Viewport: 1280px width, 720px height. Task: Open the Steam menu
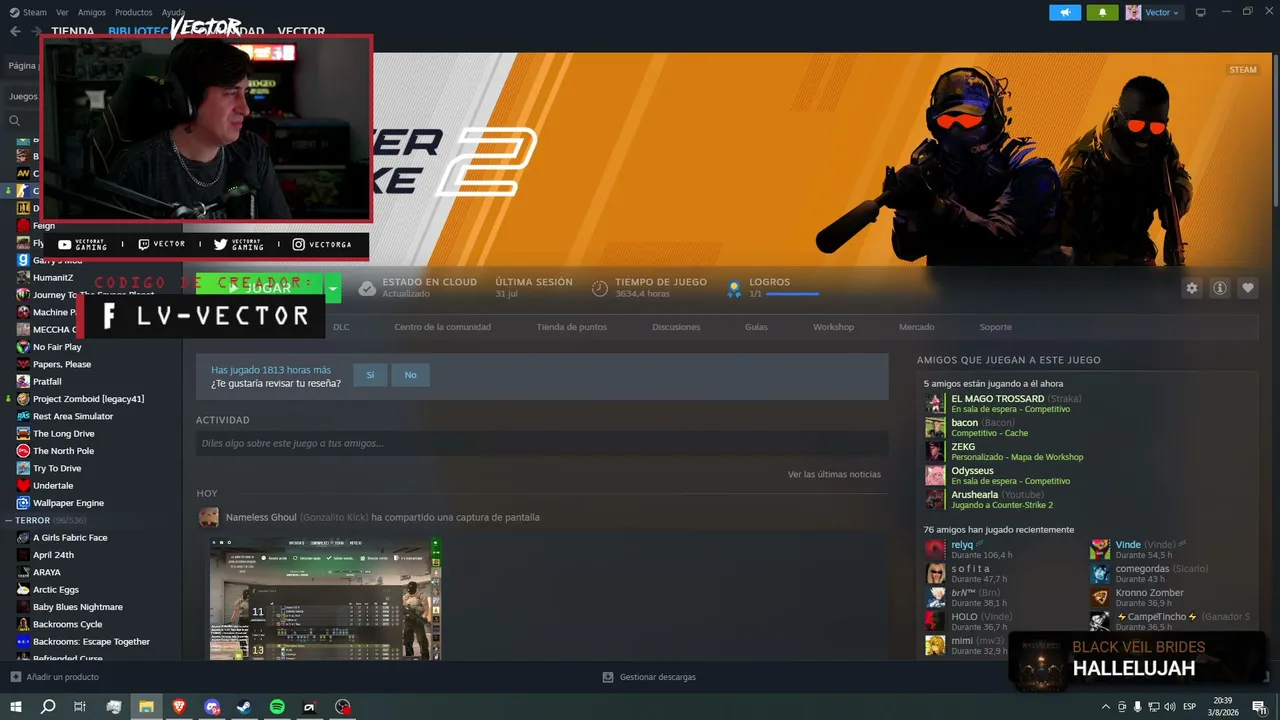[28, 12]
